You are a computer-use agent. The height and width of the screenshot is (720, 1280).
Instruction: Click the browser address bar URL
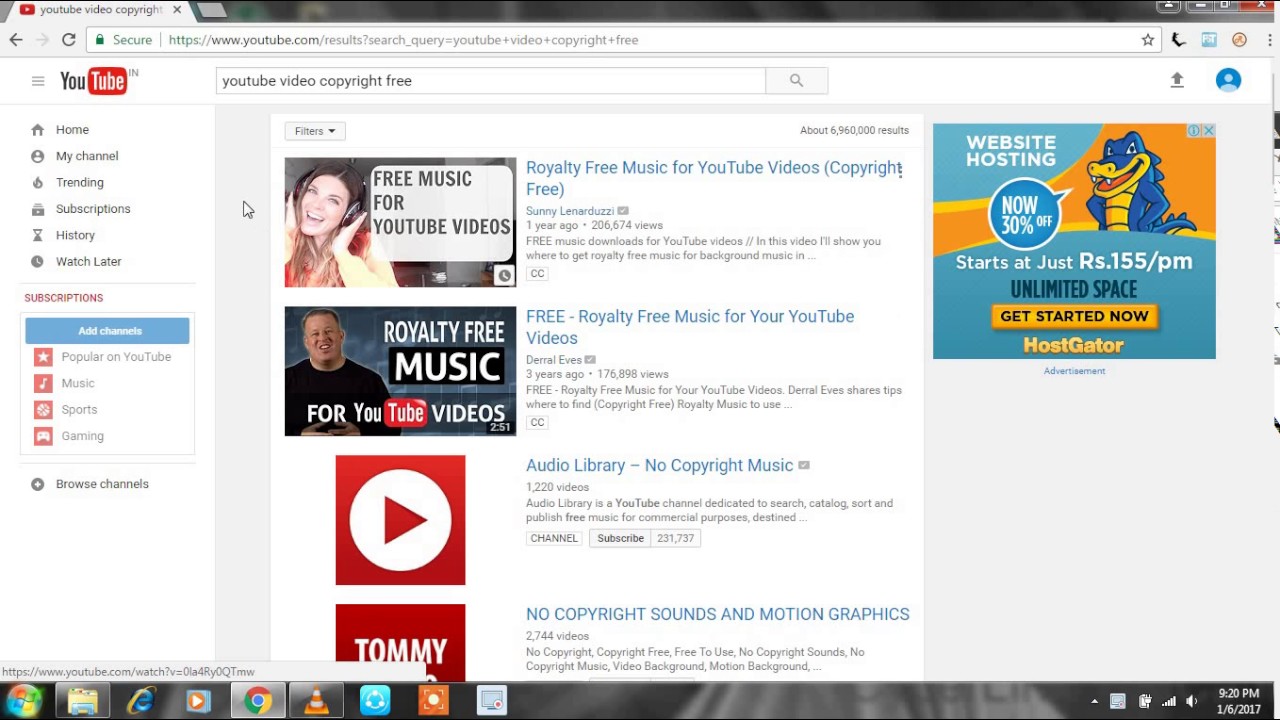pyautogui.click(x=403, y=40)
